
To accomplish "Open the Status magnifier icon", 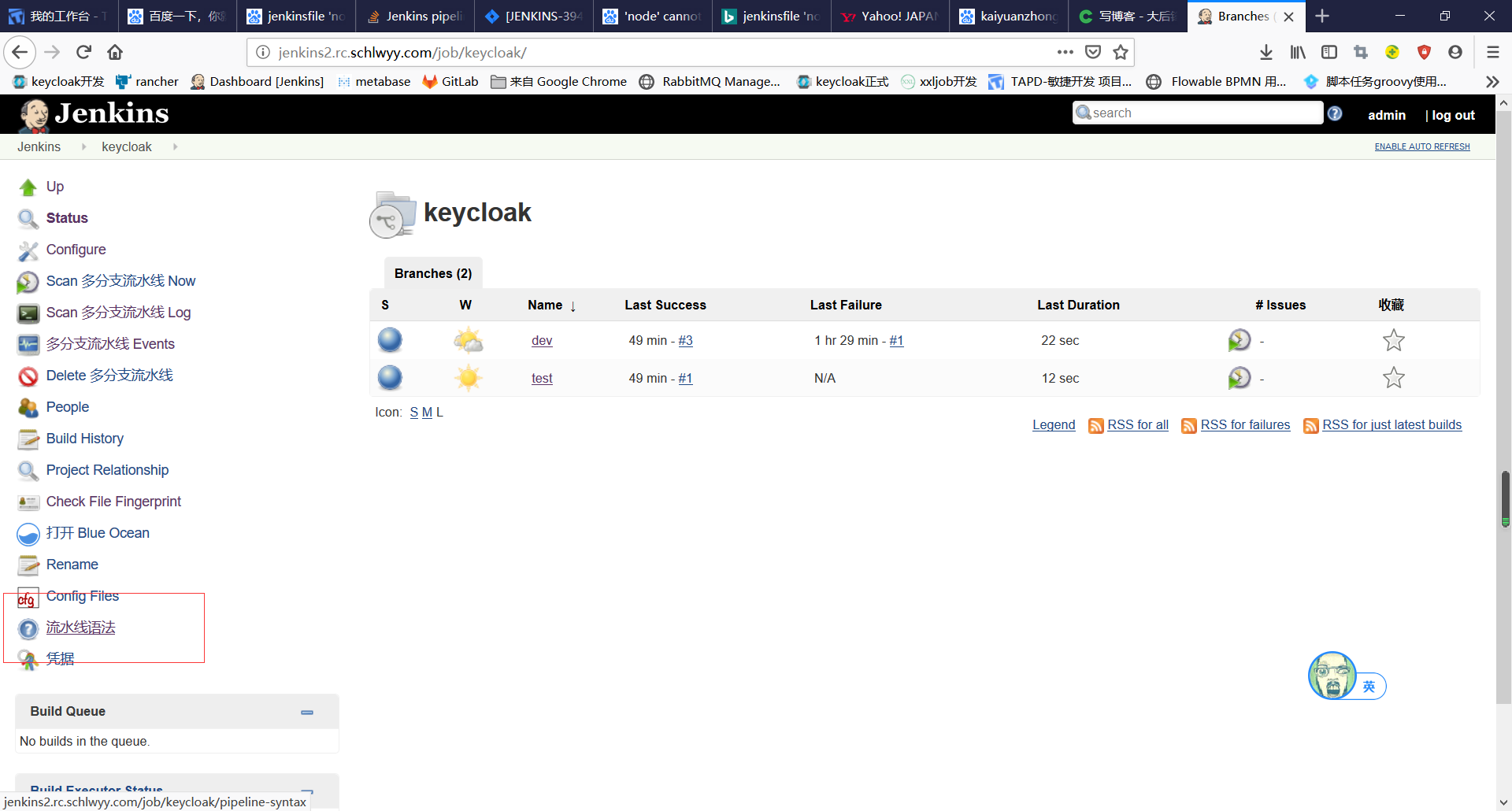I will [28, 219].
